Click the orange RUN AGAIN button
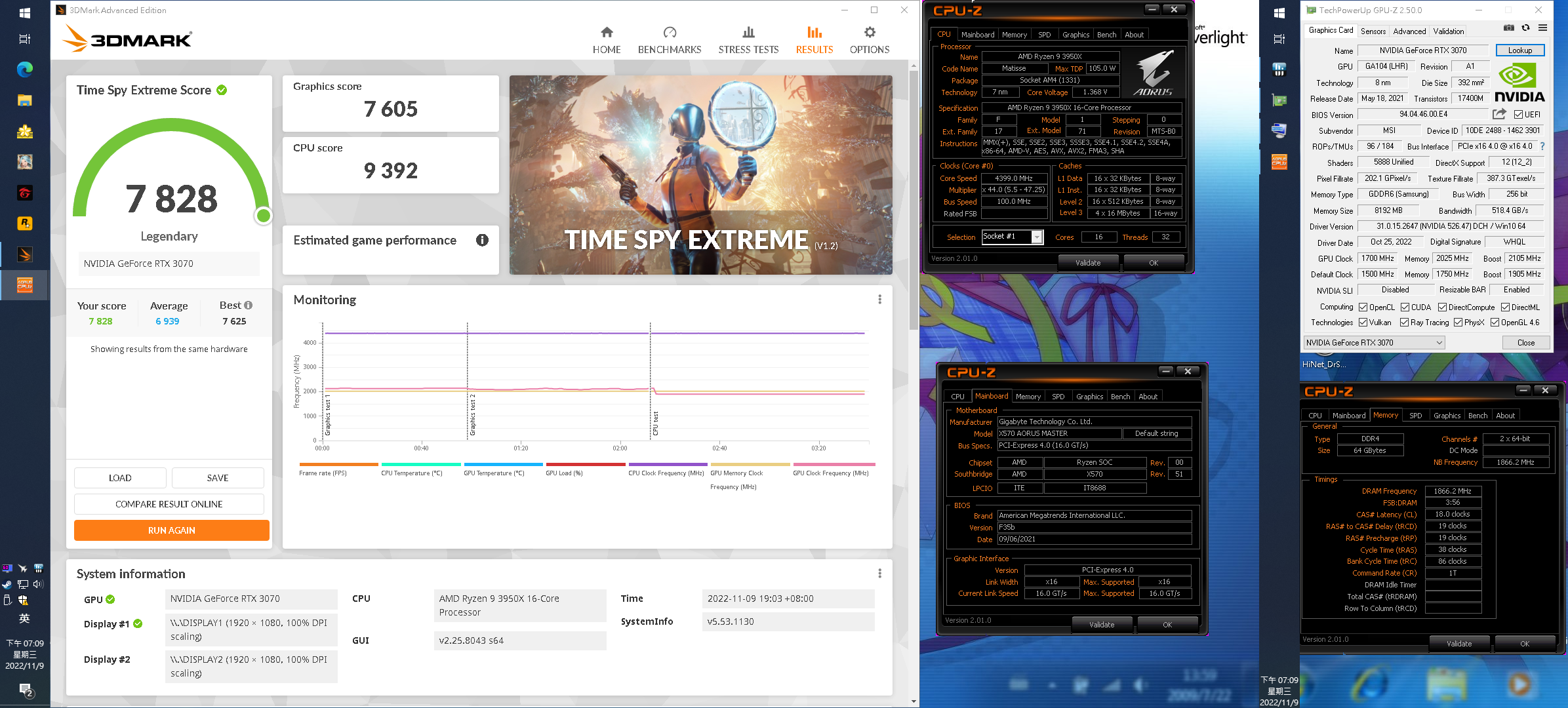Image resolution: width=1568 pixels, height=708 pixels. pyautogui.click(x=172, y=530)
